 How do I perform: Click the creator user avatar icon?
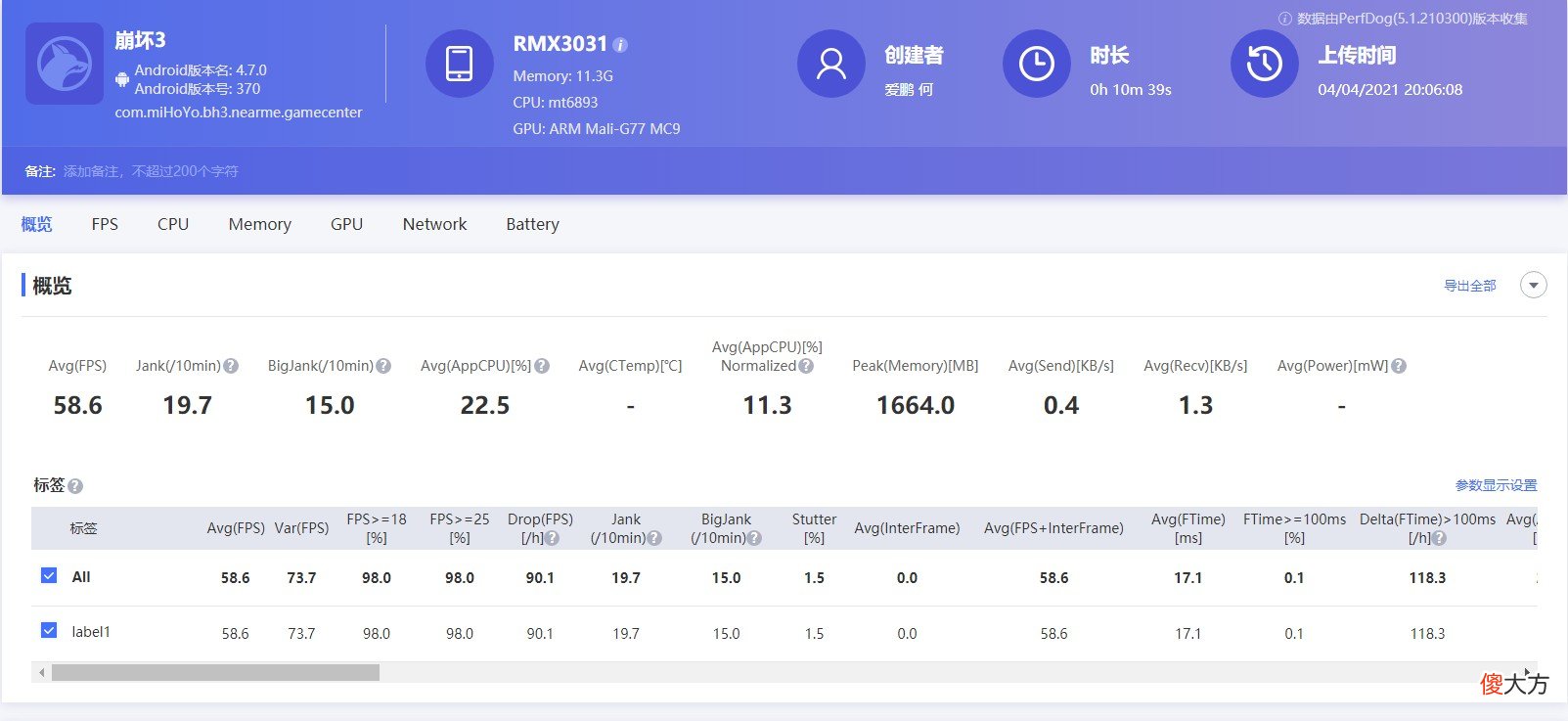[x=831, y=64]
